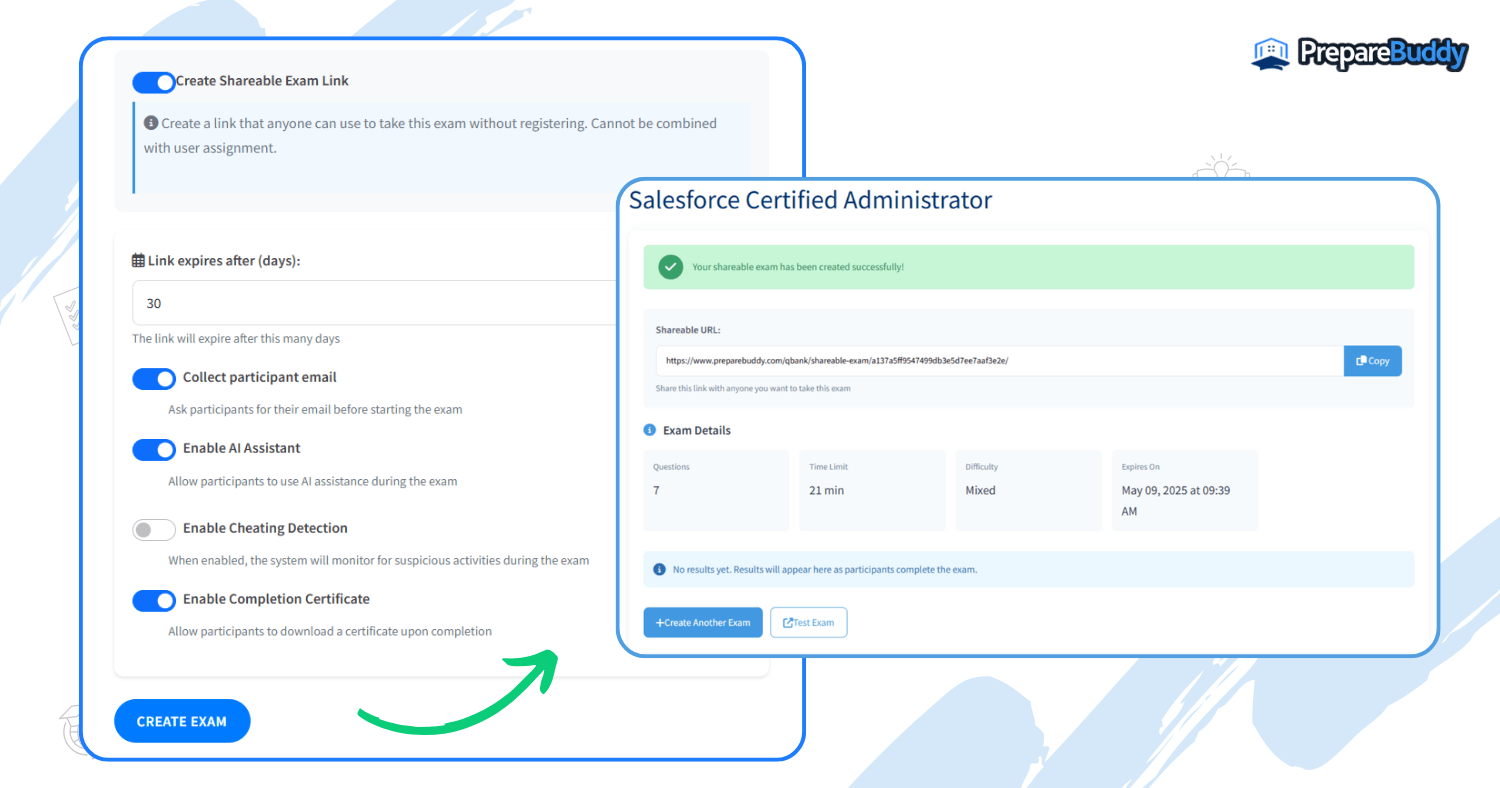Image resolution: width=1500 pixels, height=788 pixels.
Task: Disable Create Shareable Exam Link toggle
Action: click(x=153, y=81)
